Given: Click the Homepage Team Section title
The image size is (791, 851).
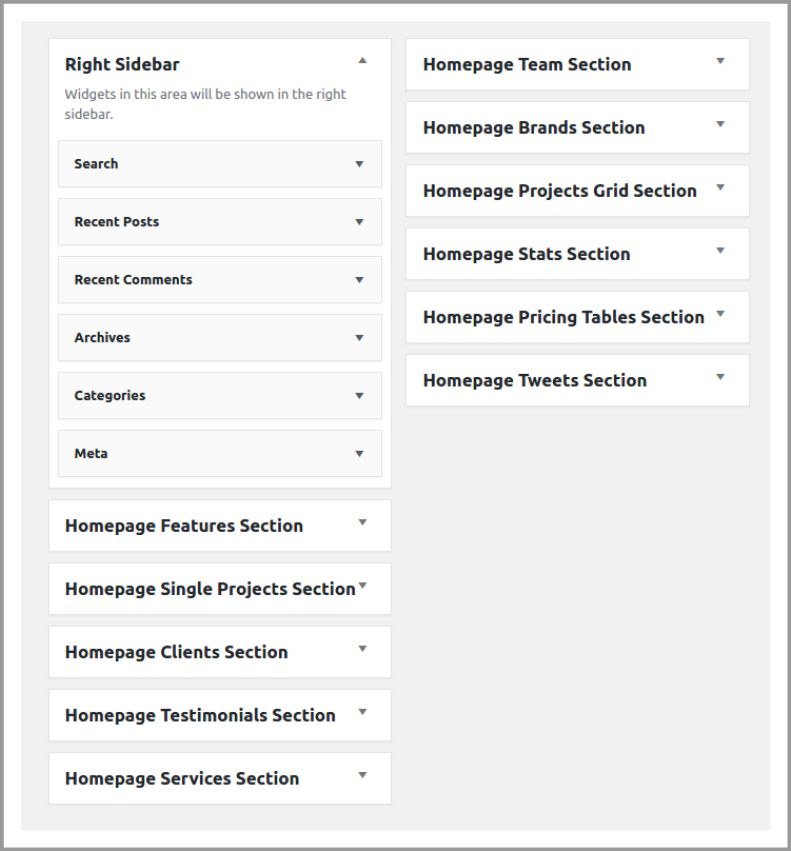Looking at the screenshot, I should pyautogui.click(x=527, y=65).
